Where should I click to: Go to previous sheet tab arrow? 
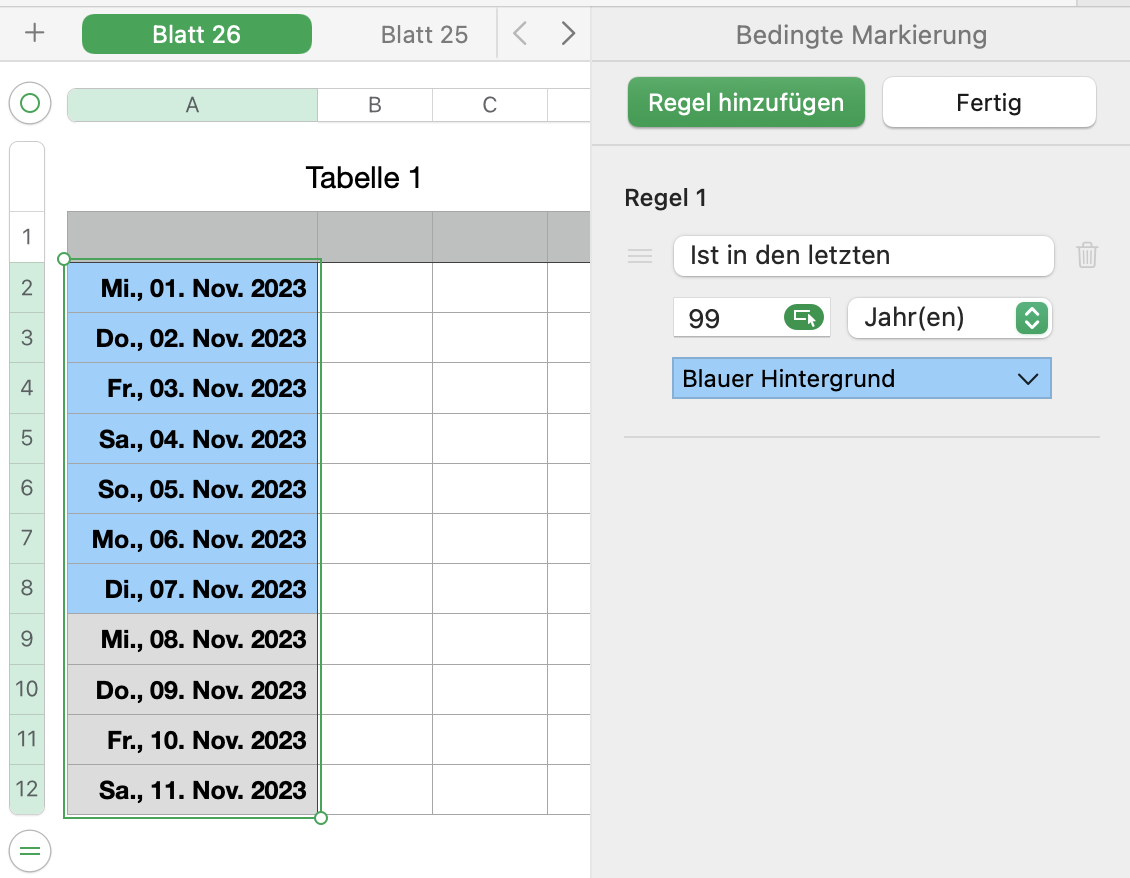[520, 34]
